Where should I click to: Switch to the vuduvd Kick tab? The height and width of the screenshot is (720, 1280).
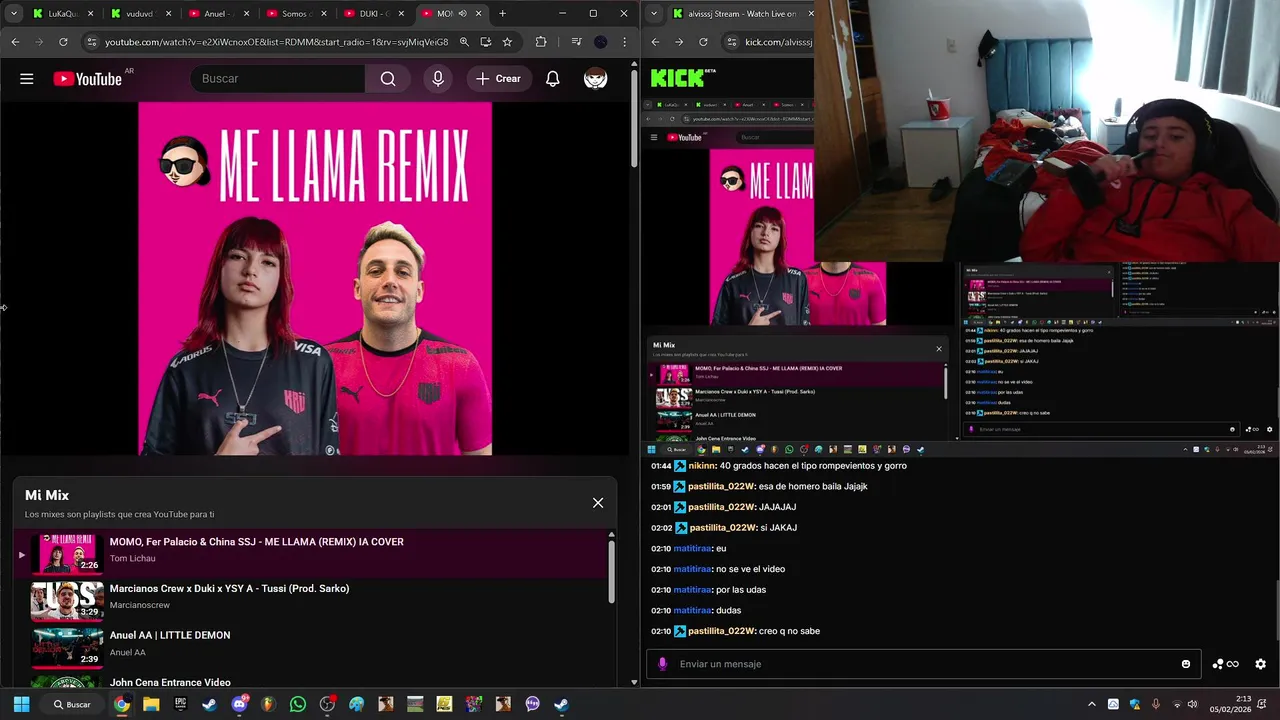(x=141, y=14)
